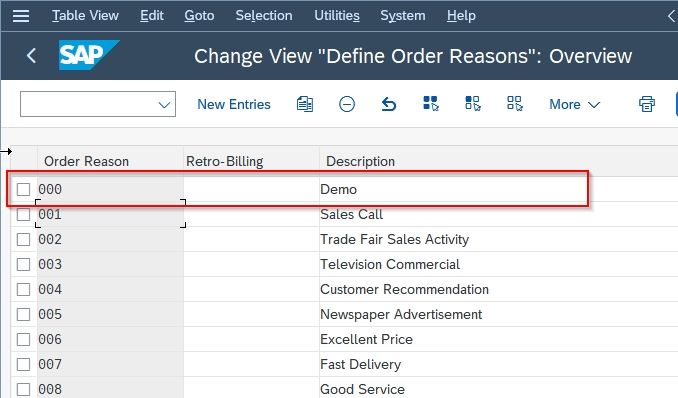Click the SAP logo
678x398 pixels.
tap(89, 55)
